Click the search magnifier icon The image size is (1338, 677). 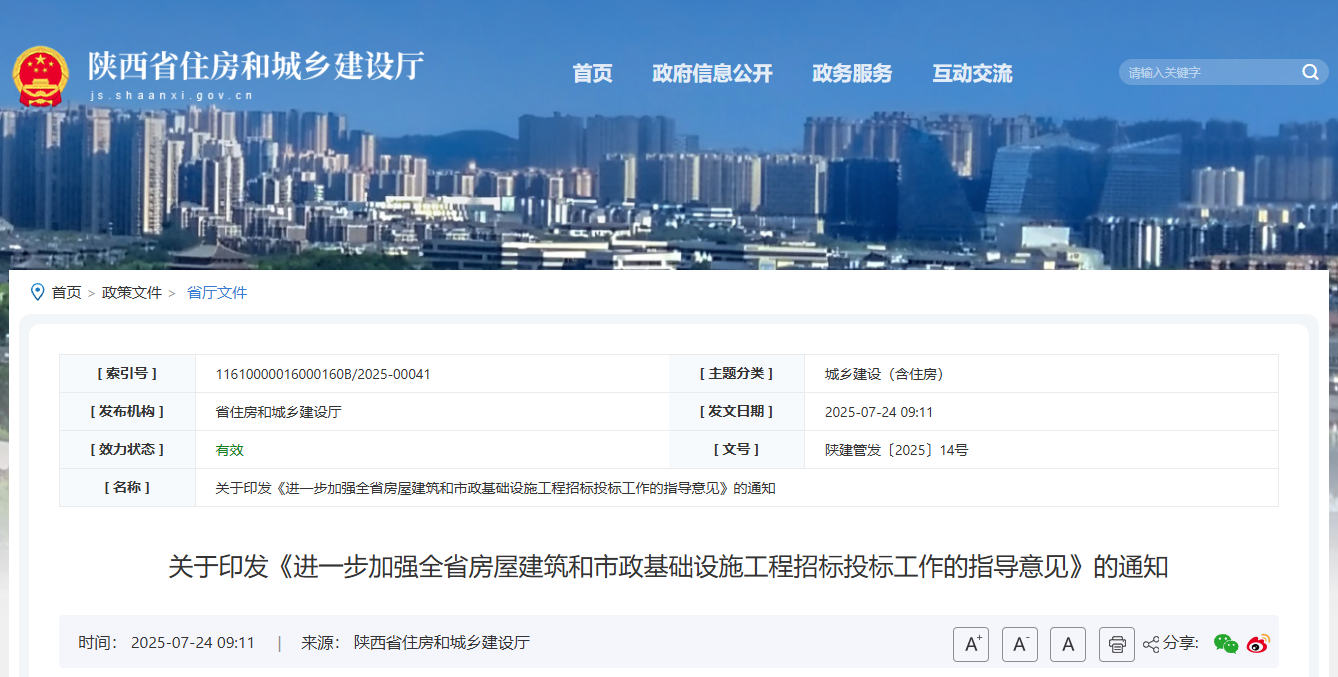(1310, 72)
